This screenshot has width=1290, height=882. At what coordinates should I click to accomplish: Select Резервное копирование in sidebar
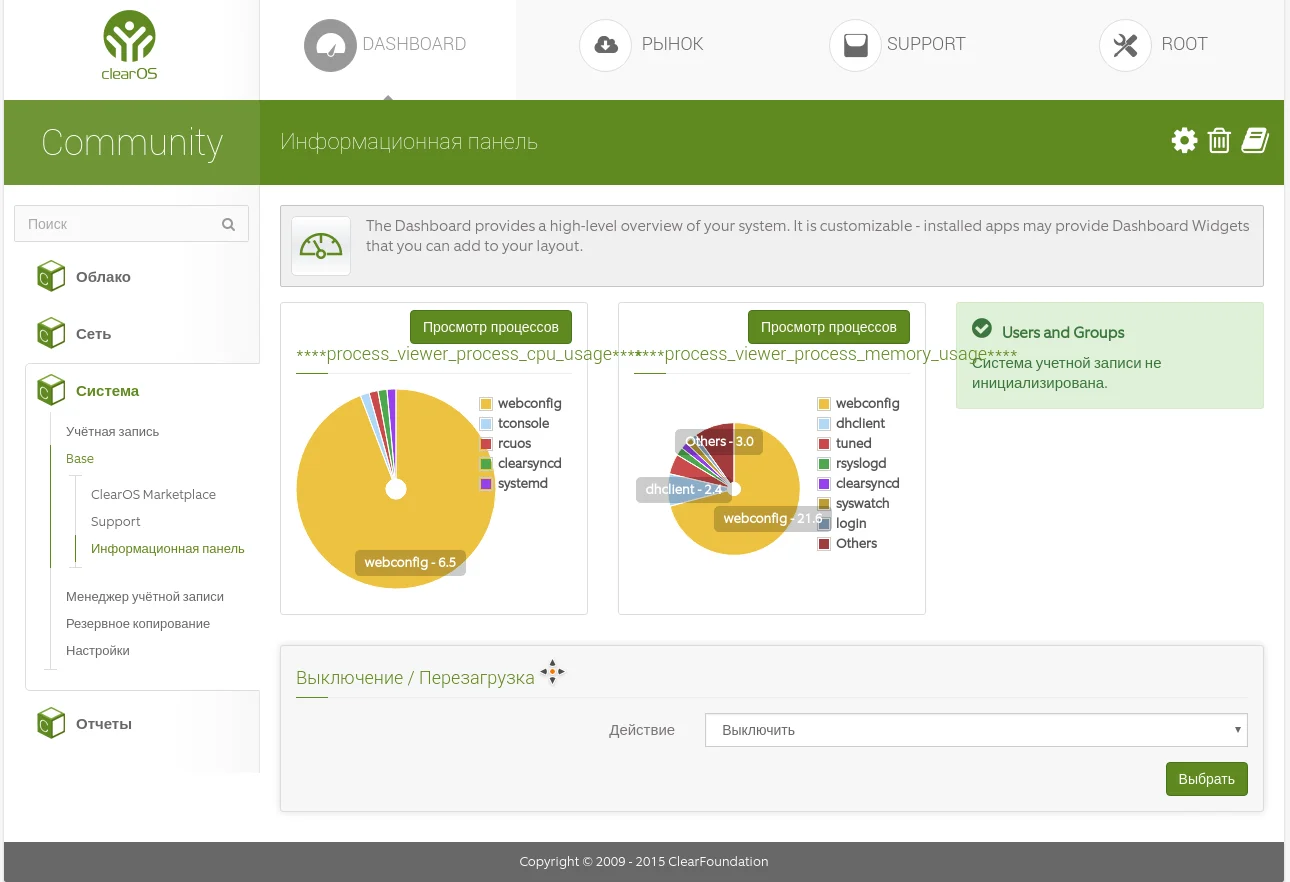click(138, 623)
